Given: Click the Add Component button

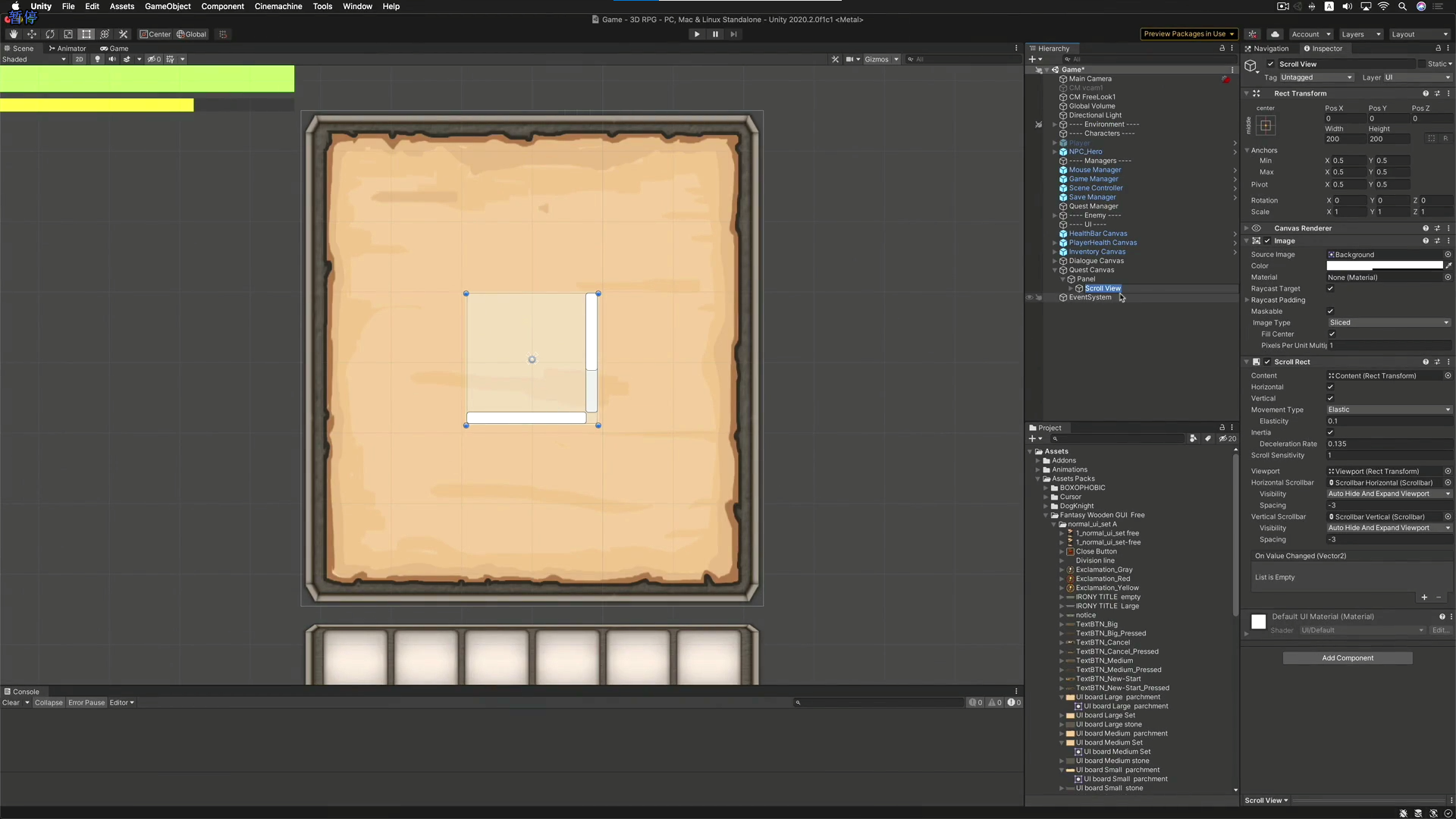Looking at the screenshot, I should pos(1348,657).
